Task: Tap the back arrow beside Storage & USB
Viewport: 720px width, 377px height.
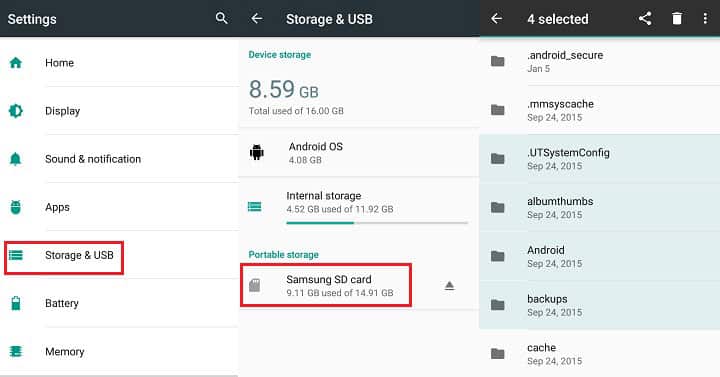Action: coord(257,18)
